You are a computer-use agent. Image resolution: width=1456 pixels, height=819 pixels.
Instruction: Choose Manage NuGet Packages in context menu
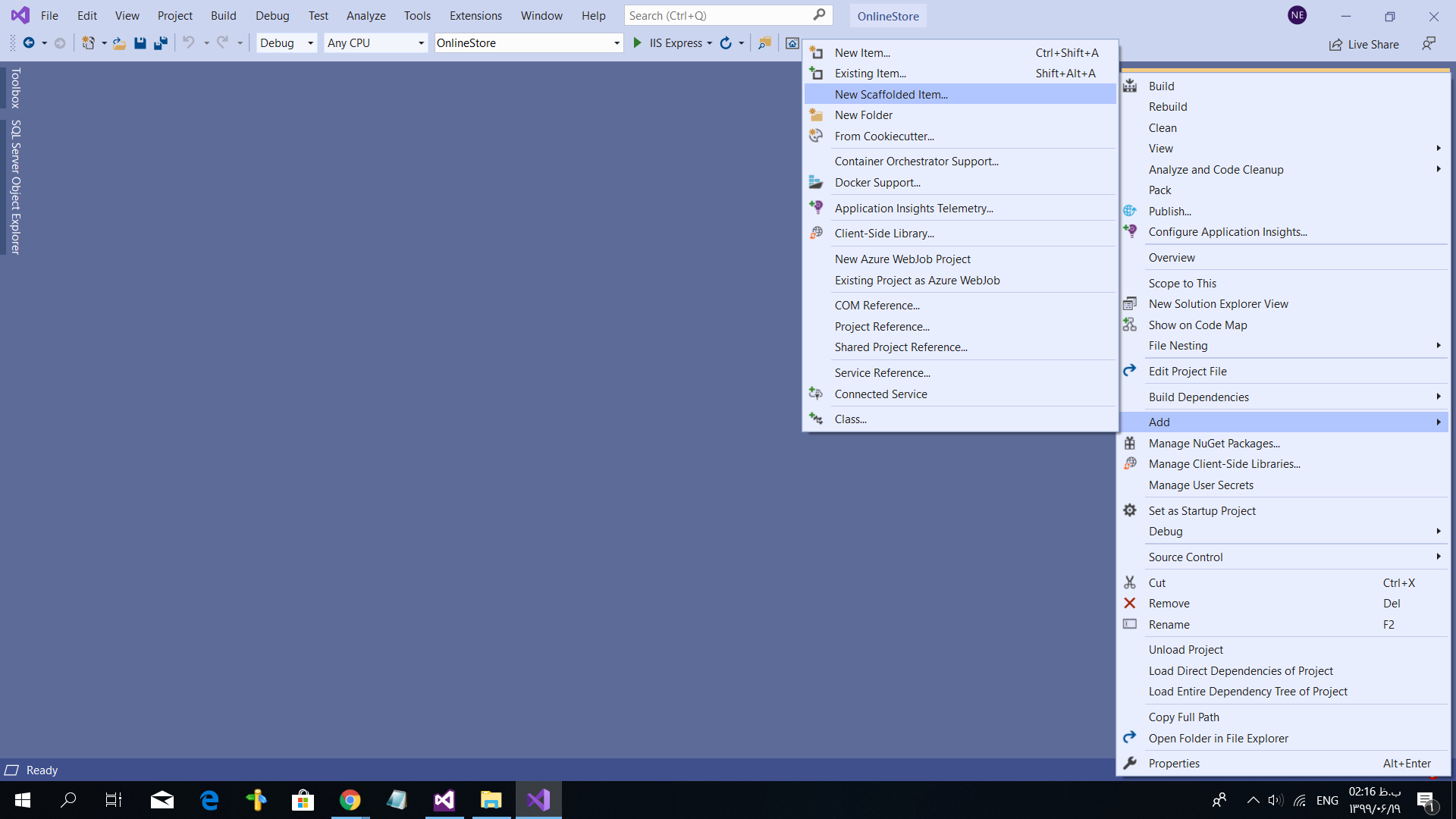click(x=1213, y=444)
